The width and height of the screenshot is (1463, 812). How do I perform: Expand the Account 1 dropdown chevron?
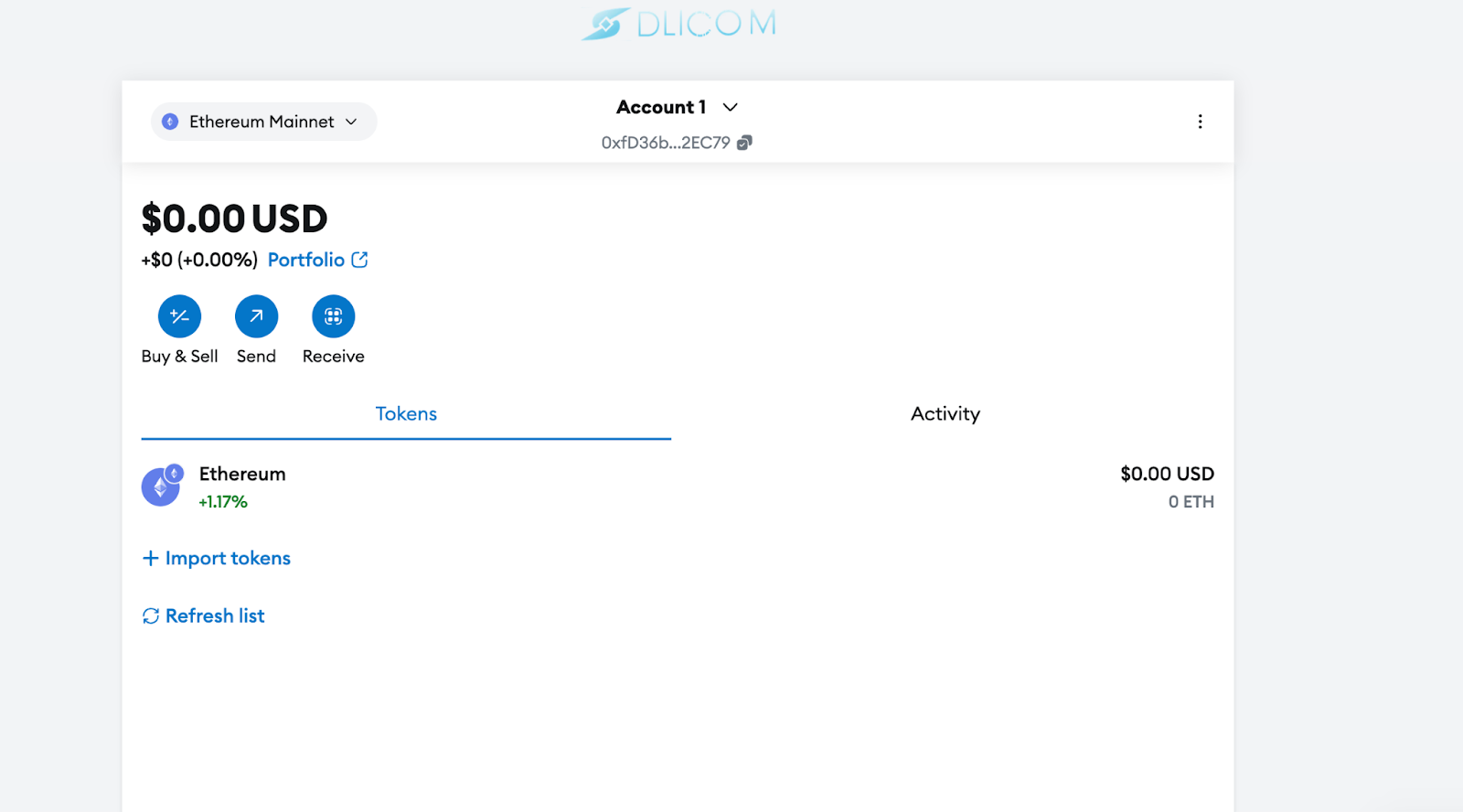coord(730,107)
